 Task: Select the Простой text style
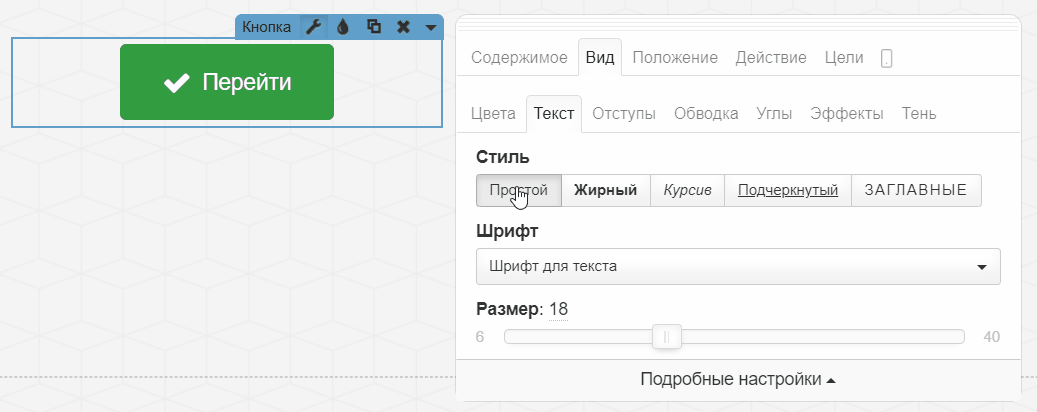[519, 190]
